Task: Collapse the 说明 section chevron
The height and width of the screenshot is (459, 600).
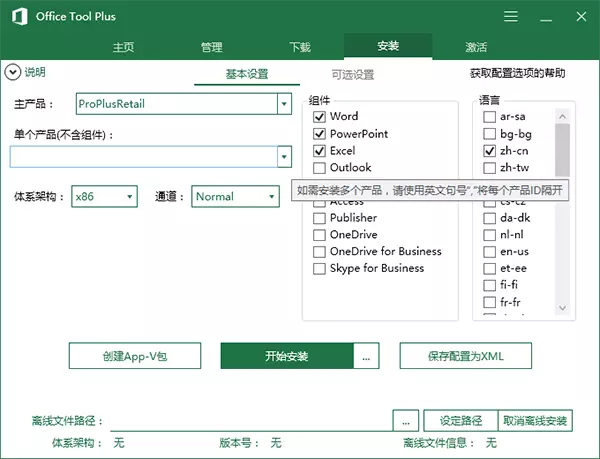Action: click(x=12, y=72)
